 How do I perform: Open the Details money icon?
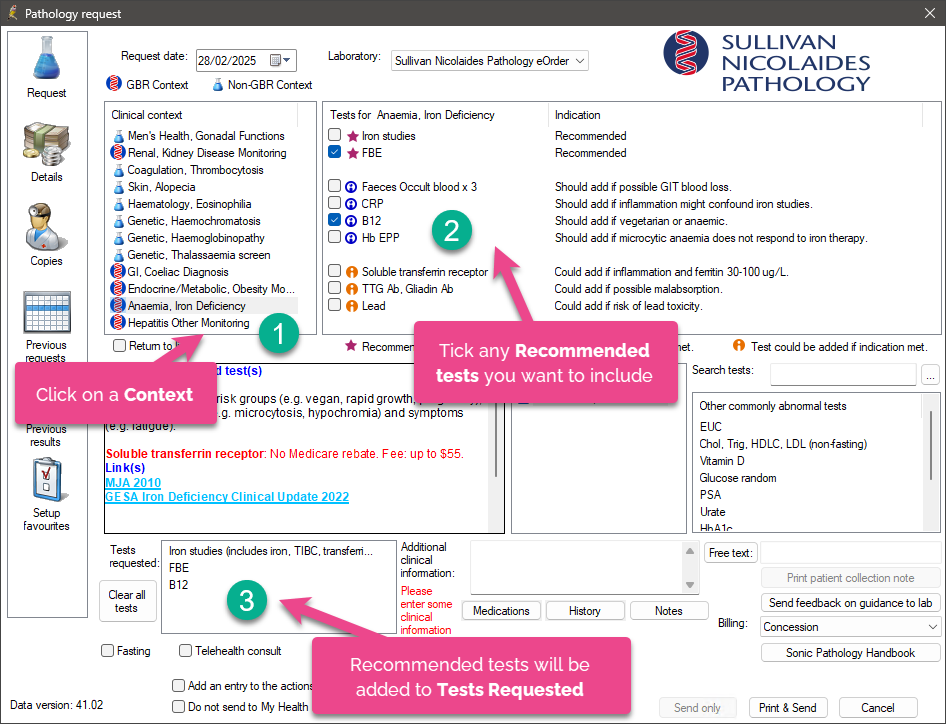tap(47, 144)
